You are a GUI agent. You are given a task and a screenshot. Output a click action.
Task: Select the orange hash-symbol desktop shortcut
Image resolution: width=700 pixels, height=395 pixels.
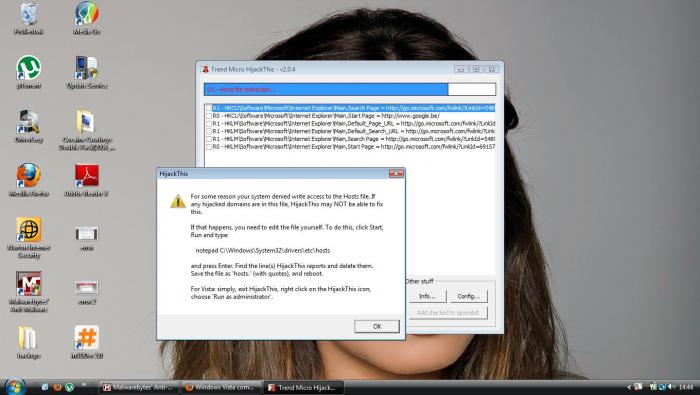point(87,342)
